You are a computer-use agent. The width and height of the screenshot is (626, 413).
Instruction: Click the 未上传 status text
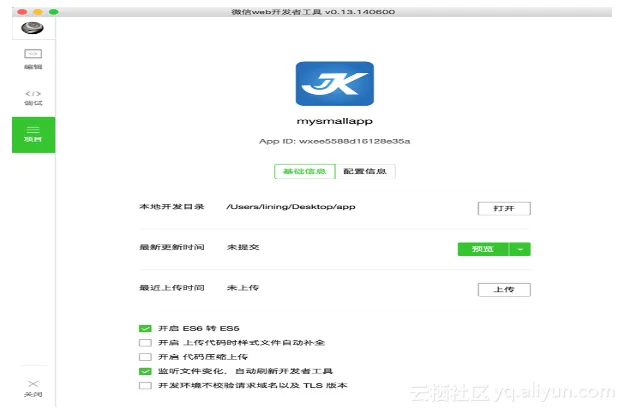coord(243,288)
